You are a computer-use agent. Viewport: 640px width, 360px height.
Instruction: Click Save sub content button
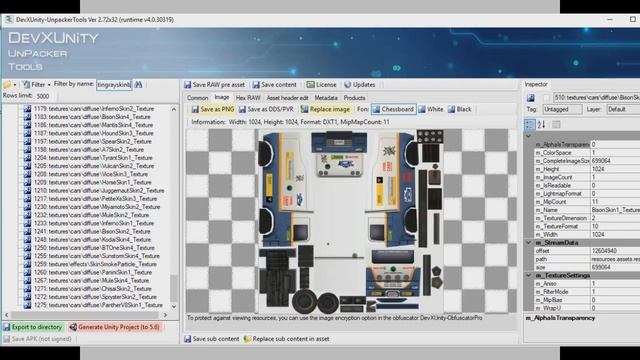211,339
